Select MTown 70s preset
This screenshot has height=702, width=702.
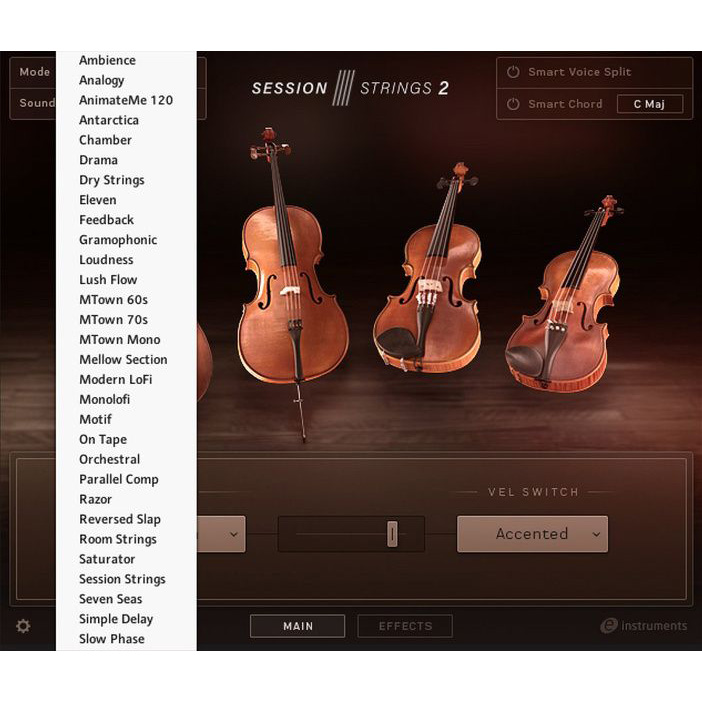coord(113,320)
